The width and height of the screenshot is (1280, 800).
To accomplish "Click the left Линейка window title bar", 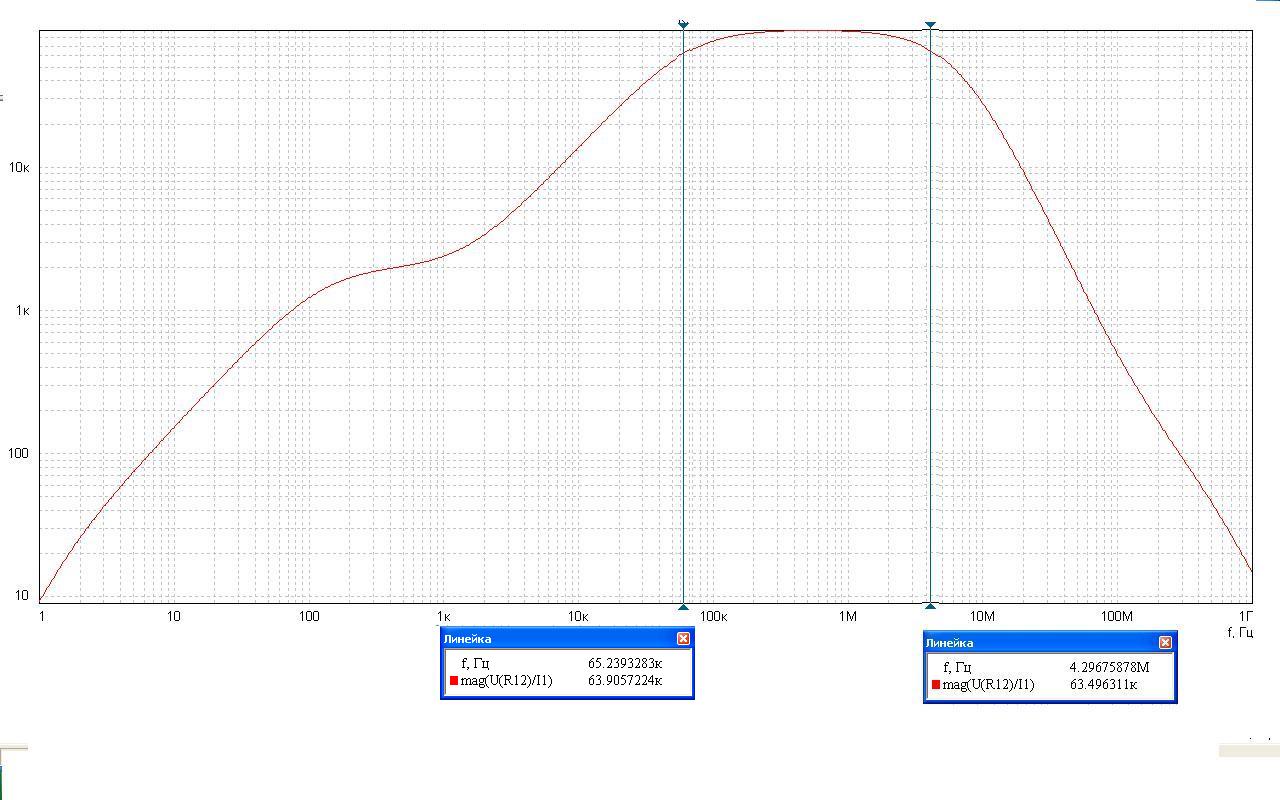I will coord(567,638).
